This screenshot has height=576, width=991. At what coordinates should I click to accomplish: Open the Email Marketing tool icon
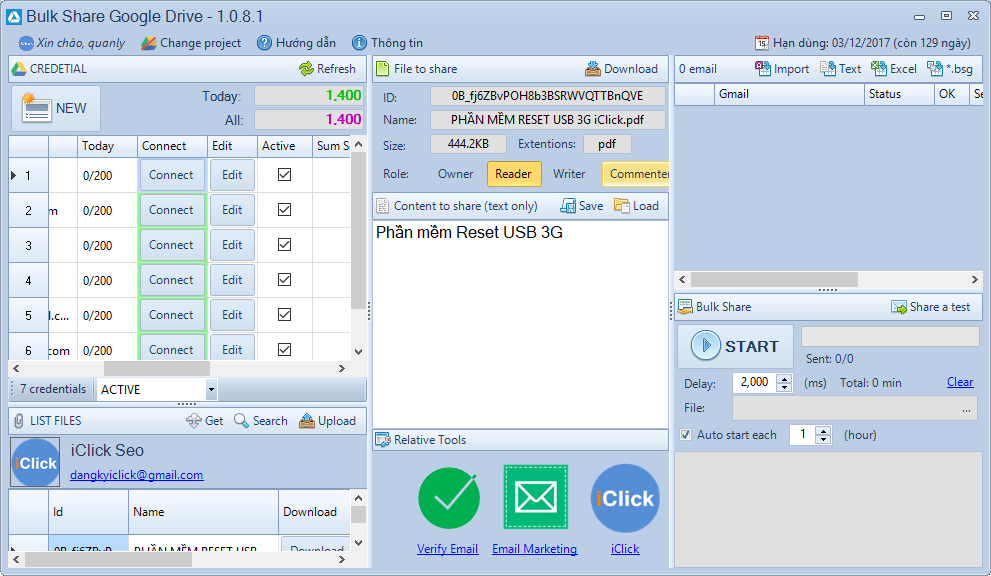(x=535, y=497)
